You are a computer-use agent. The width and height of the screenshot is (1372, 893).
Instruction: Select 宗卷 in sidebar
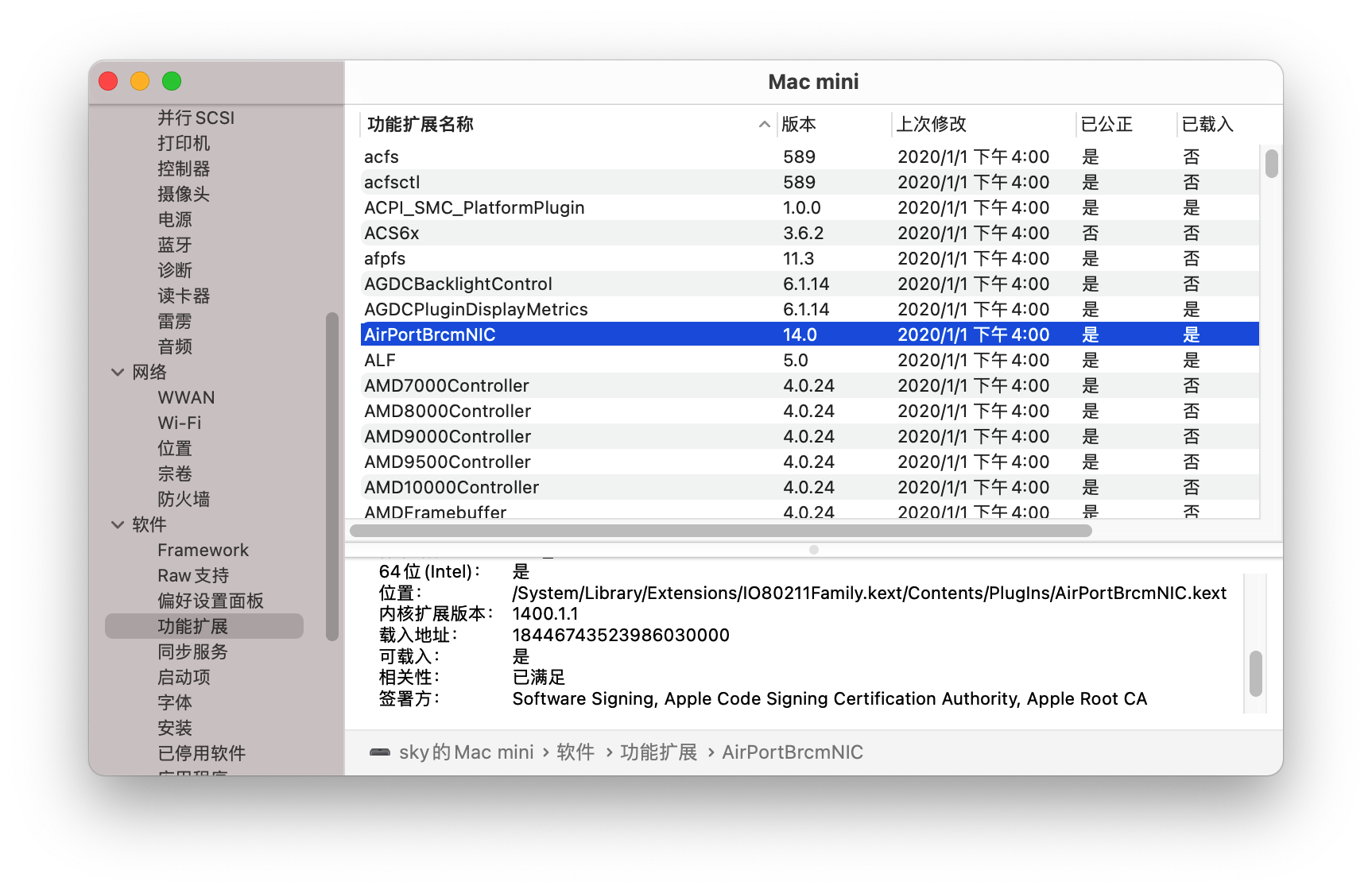pyautogui.click(x=175, y=474)
